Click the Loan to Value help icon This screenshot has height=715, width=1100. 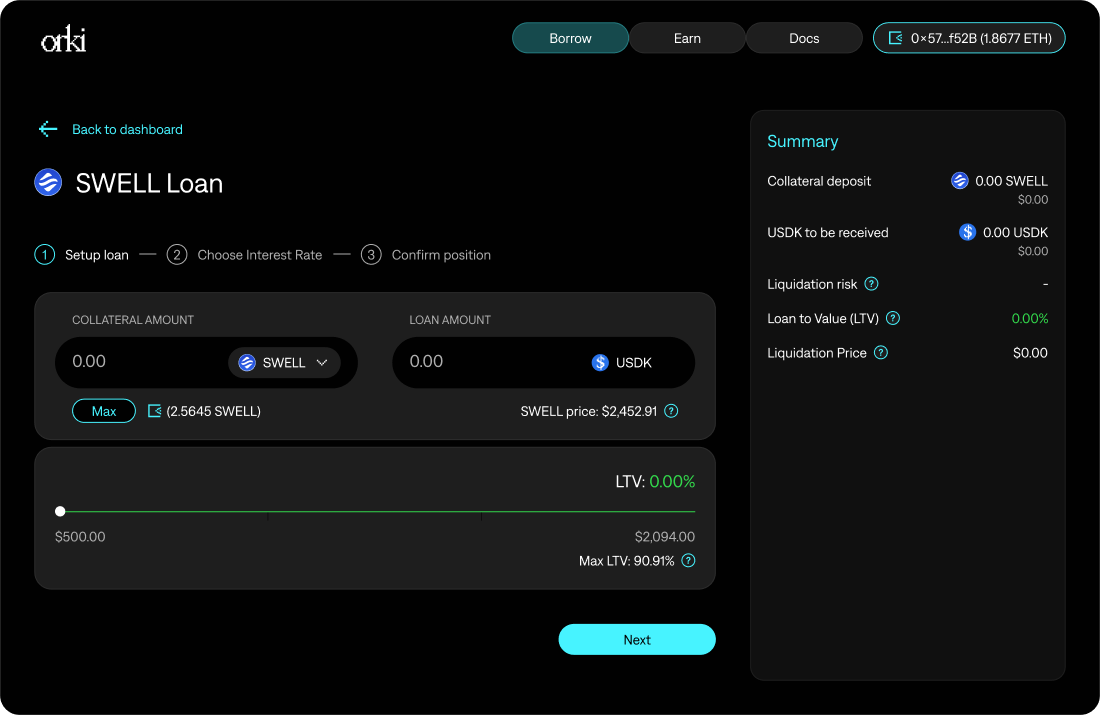tap(893, 318)
